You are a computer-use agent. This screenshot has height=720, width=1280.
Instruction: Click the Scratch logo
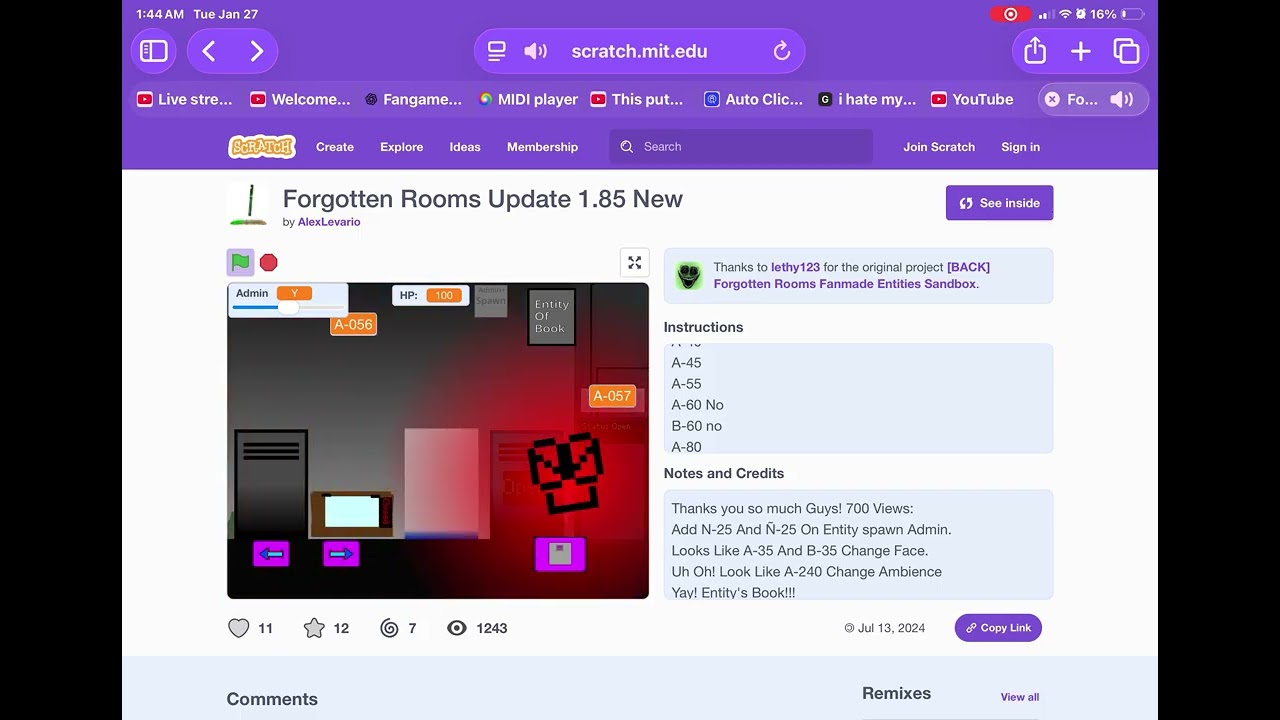pos(262,146)
